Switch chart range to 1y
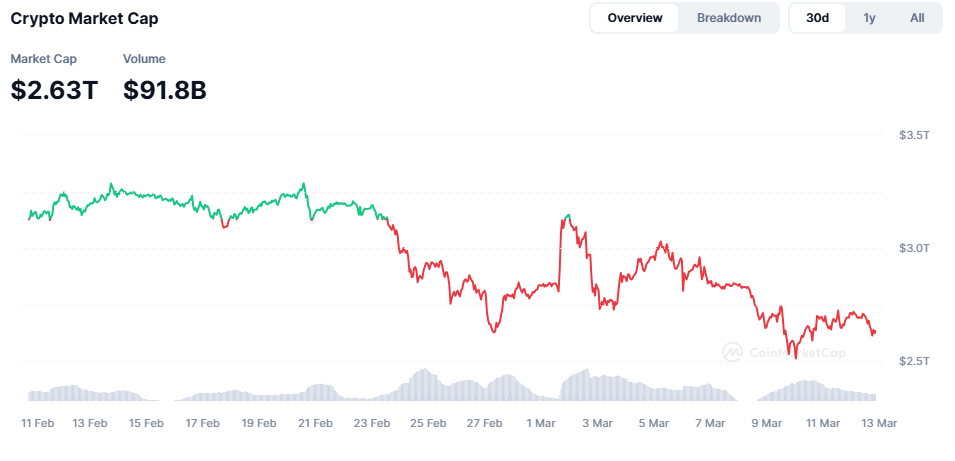Image resolution: width=955 pixels, height=461 pixels. tap(869, 18)
